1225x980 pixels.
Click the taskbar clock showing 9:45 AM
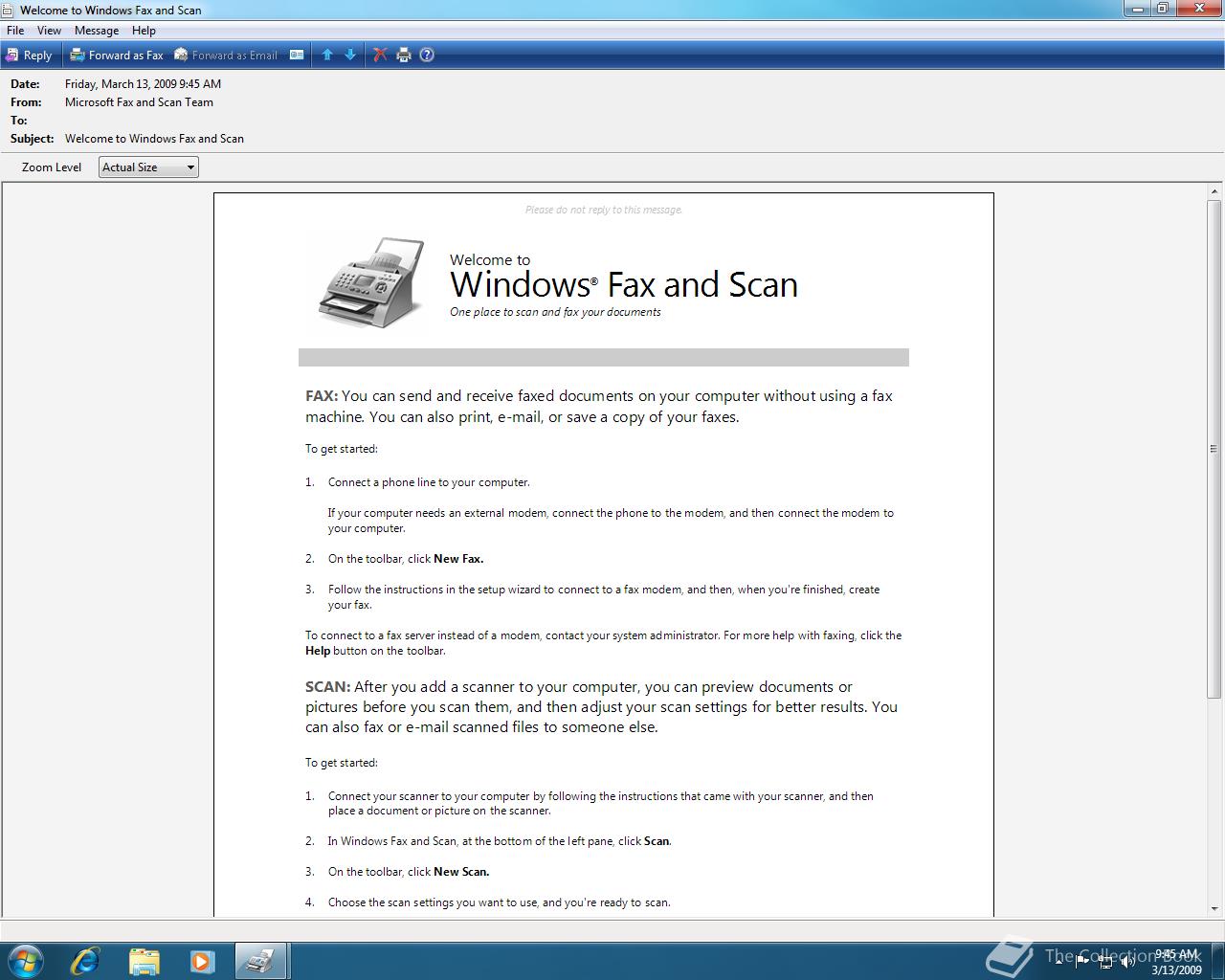(1177, 962)
